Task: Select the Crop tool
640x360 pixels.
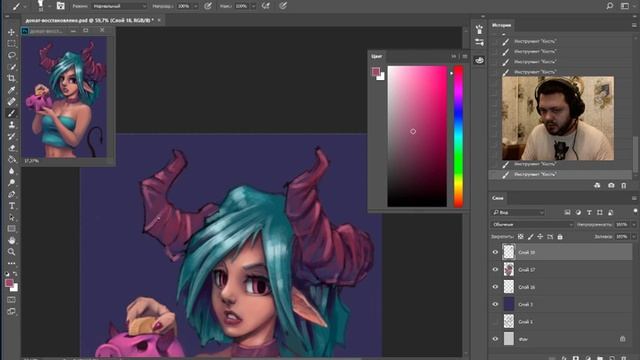Action: tap(11, 78)
